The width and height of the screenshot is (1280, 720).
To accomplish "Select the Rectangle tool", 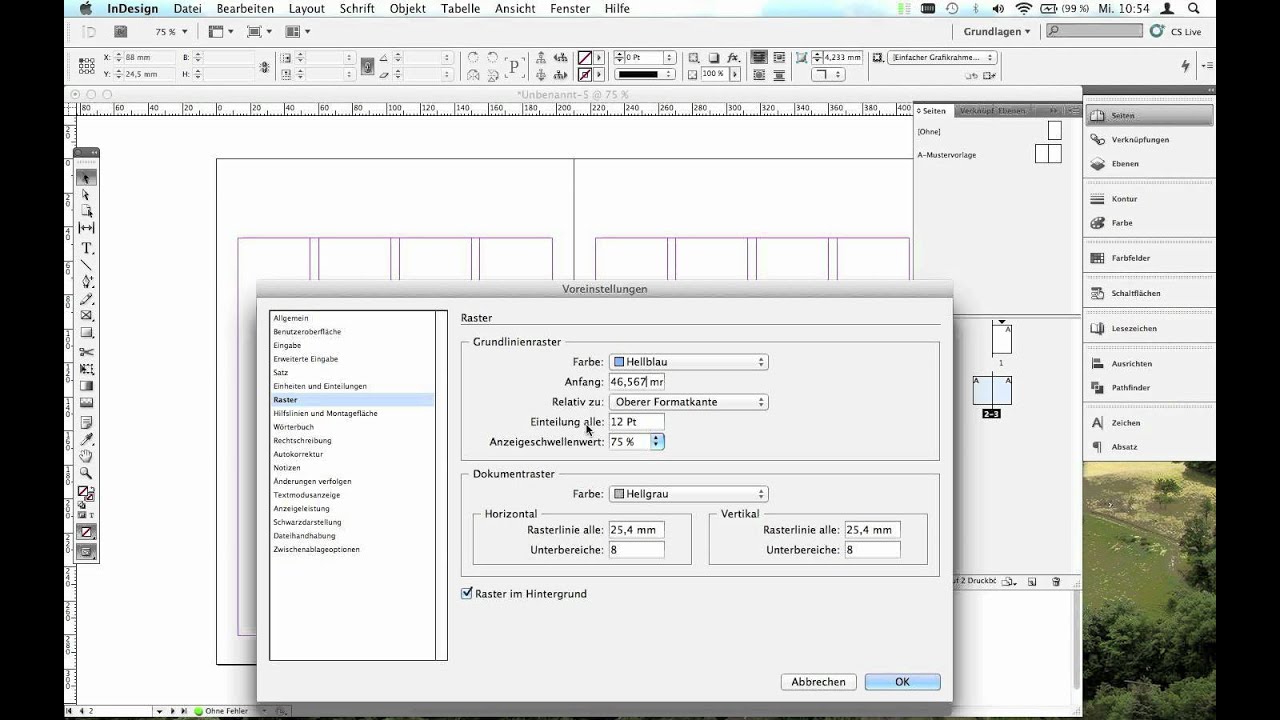I will [87, 333].
